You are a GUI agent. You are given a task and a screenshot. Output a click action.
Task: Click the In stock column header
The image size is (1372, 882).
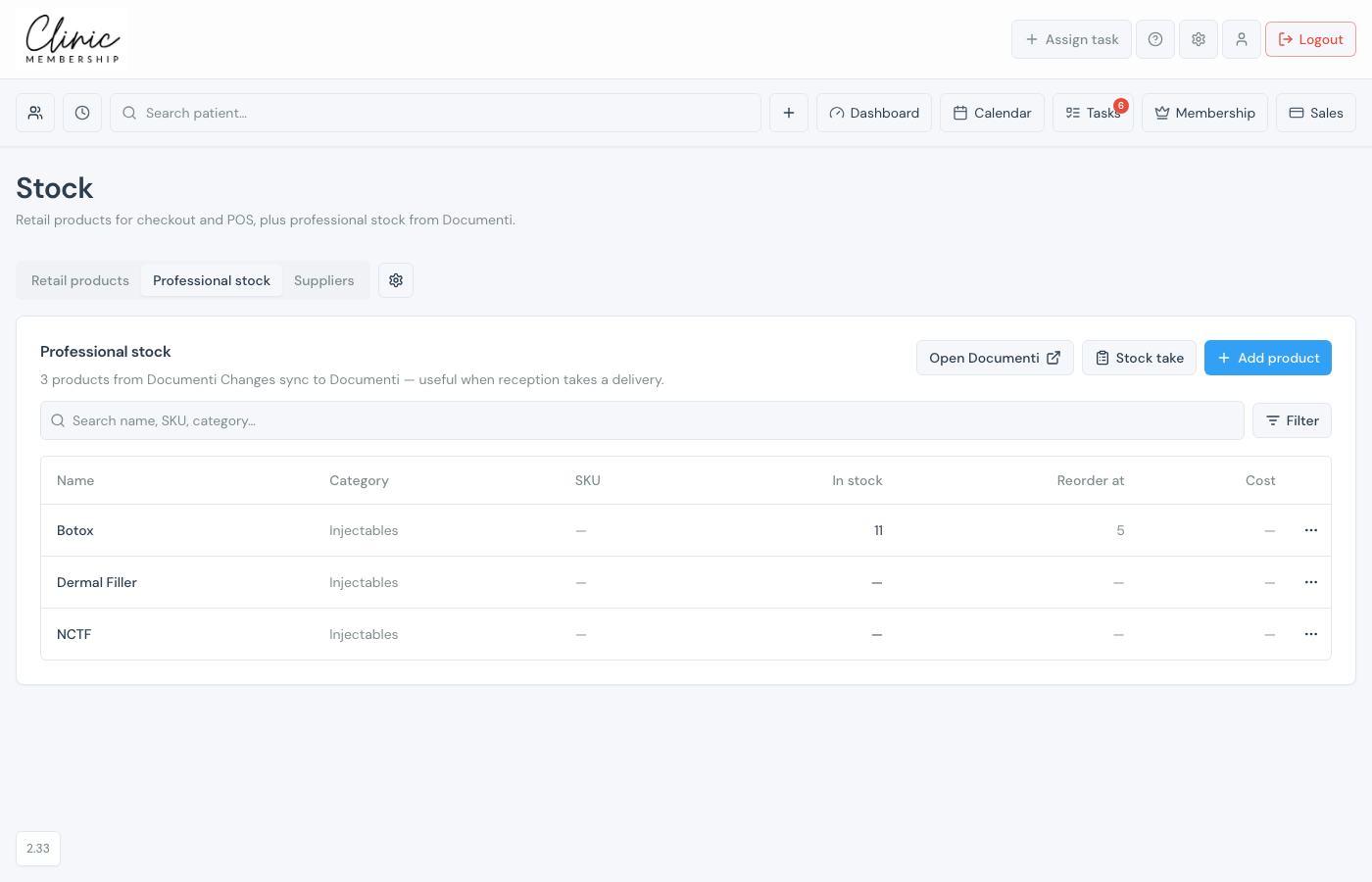point(857,480)
